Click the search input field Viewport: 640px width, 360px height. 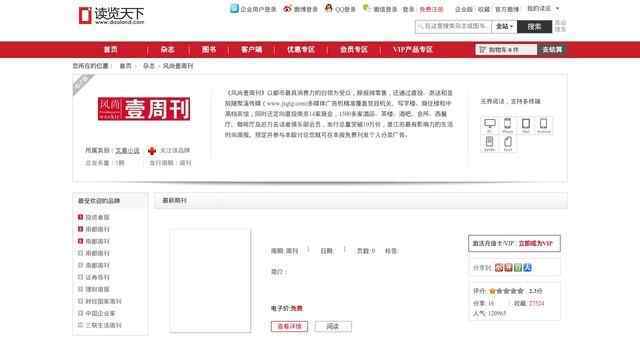453,27
